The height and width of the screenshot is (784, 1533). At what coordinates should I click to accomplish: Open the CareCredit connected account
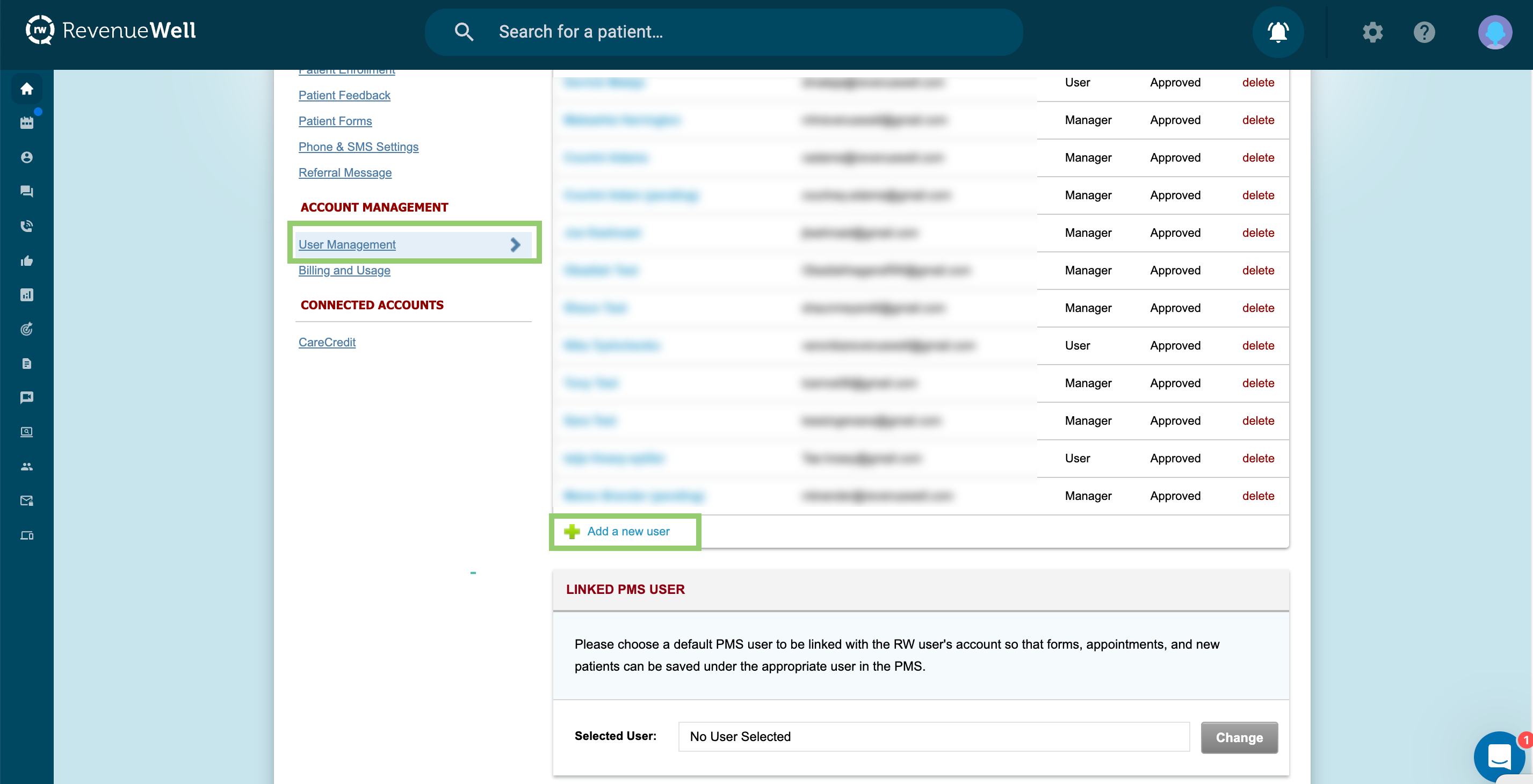click(327, 342)
